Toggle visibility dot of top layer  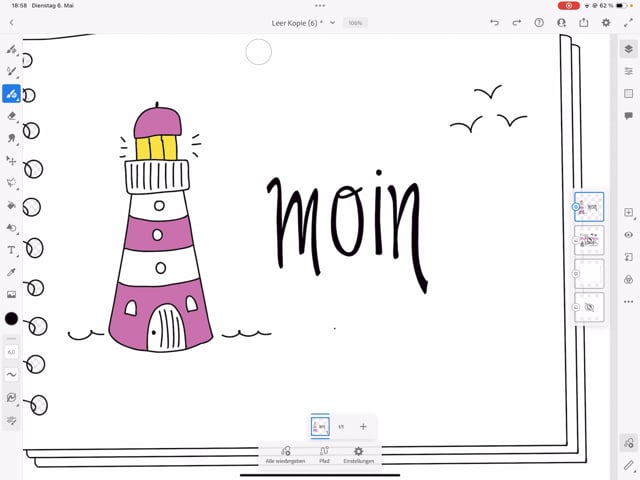576,207
